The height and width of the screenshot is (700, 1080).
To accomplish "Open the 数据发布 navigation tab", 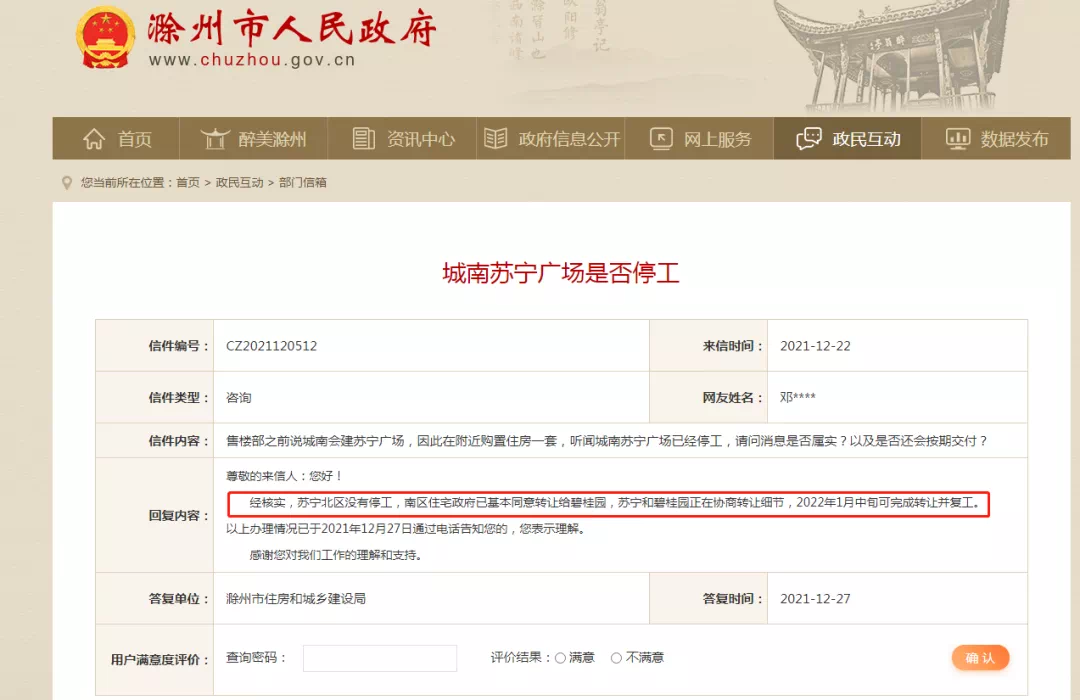I will tap(996, 138).
